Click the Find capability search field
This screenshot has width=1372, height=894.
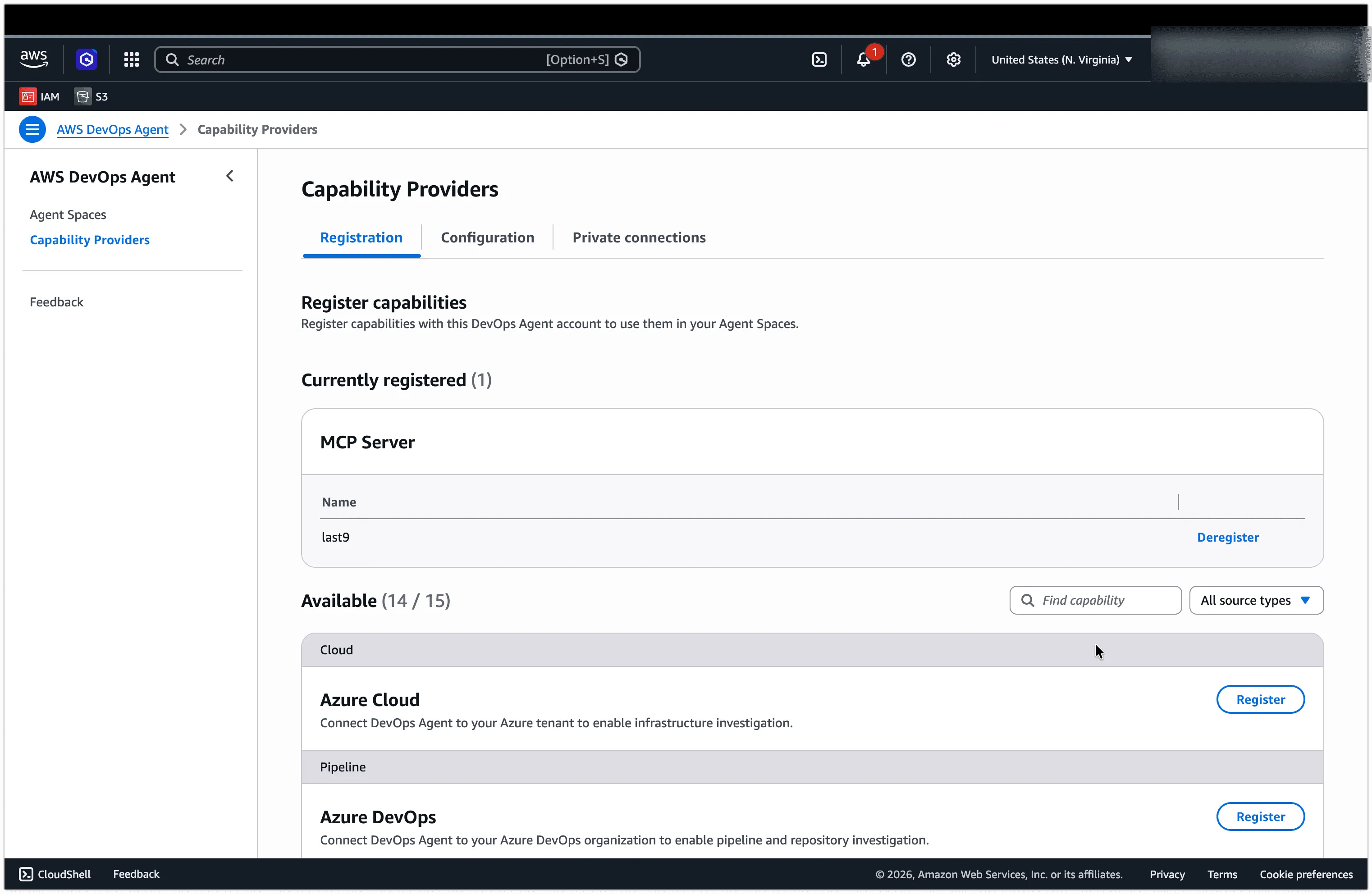(1095, 600)
